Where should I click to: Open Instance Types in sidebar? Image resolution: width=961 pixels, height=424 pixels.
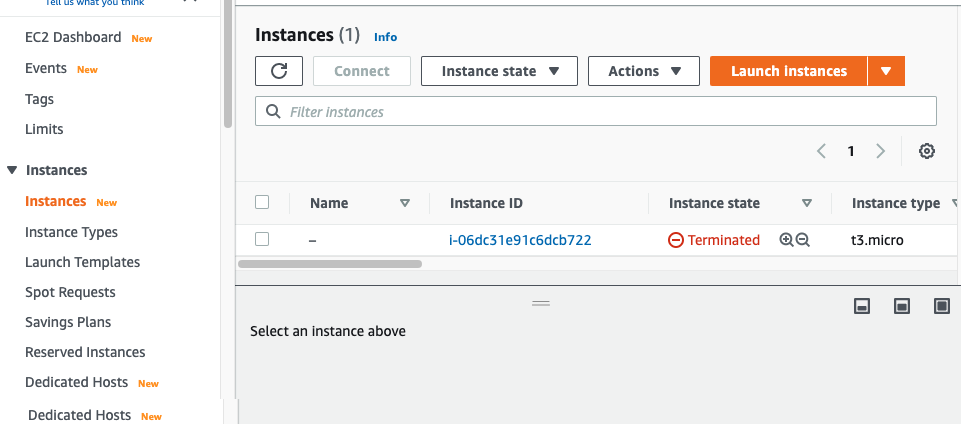71,232
